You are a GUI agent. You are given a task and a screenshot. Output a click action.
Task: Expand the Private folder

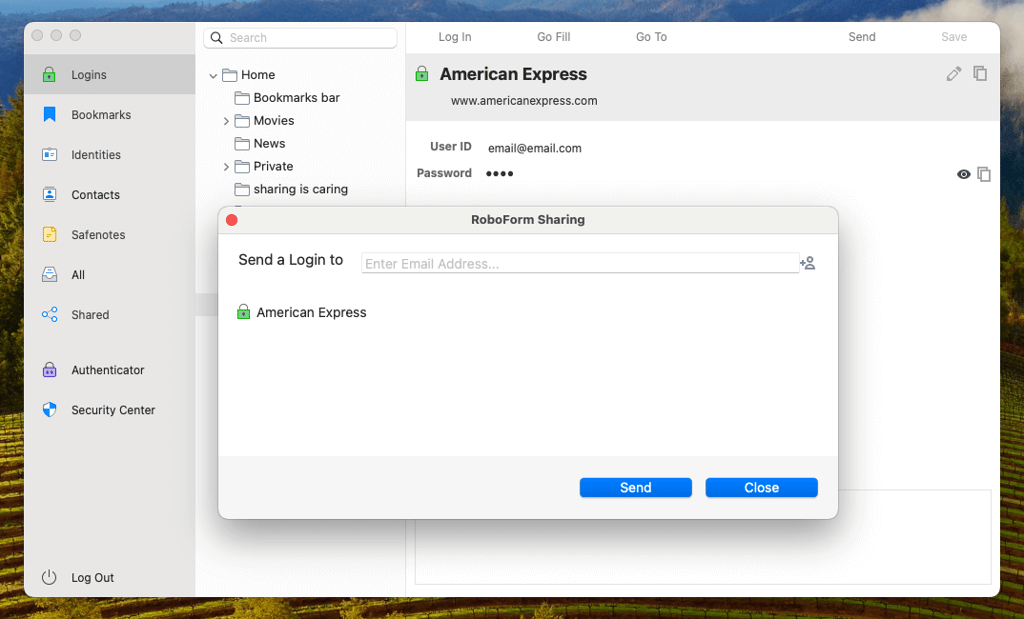point(226,167)
